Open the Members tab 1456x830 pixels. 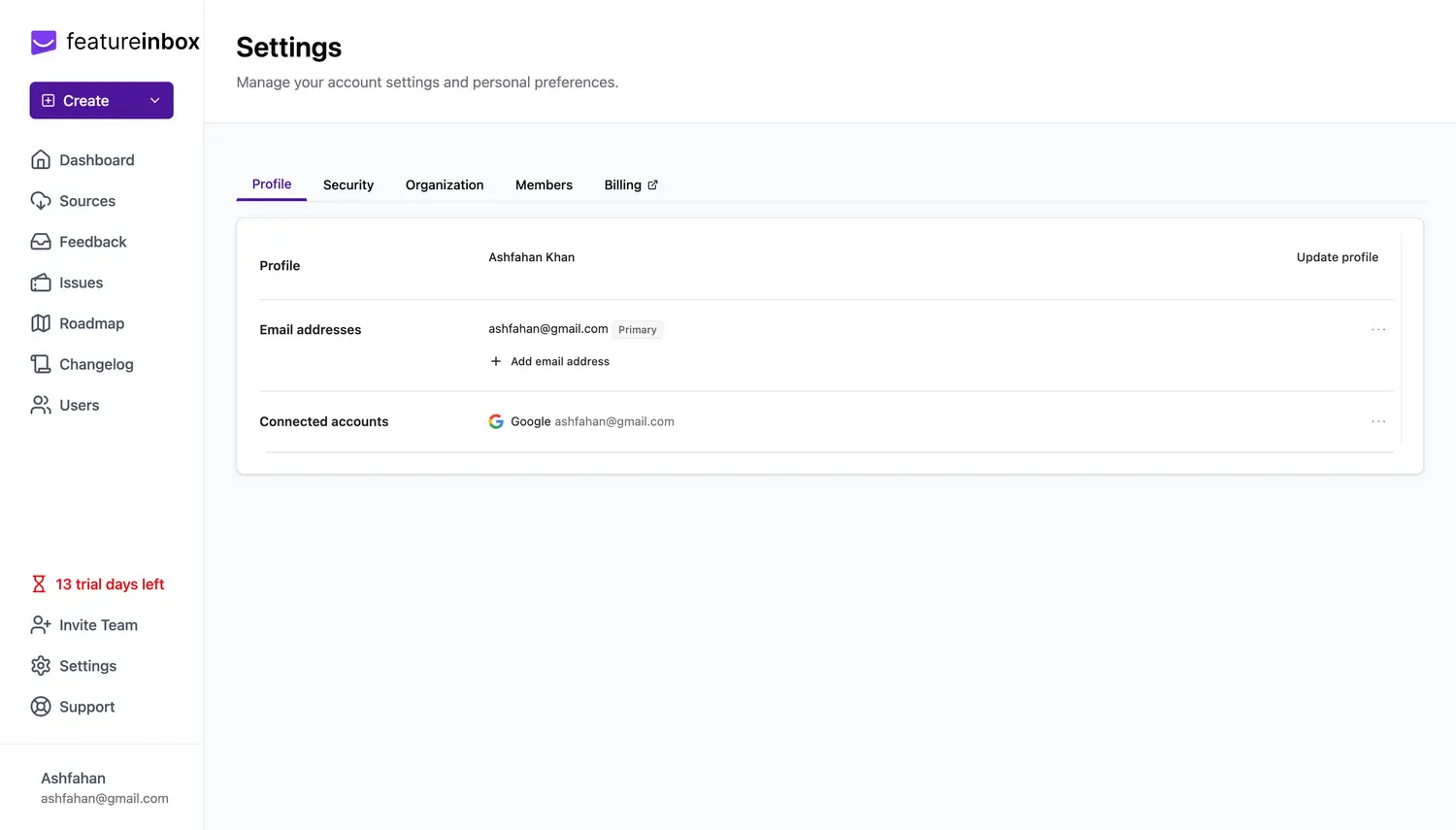coord(544,185)
